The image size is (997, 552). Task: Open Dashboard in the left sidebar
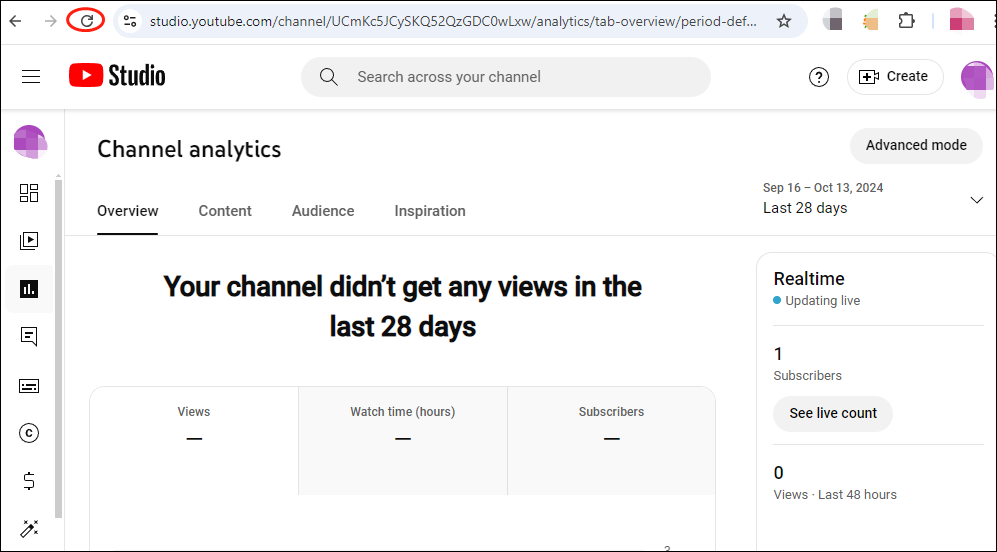point(29,193)
